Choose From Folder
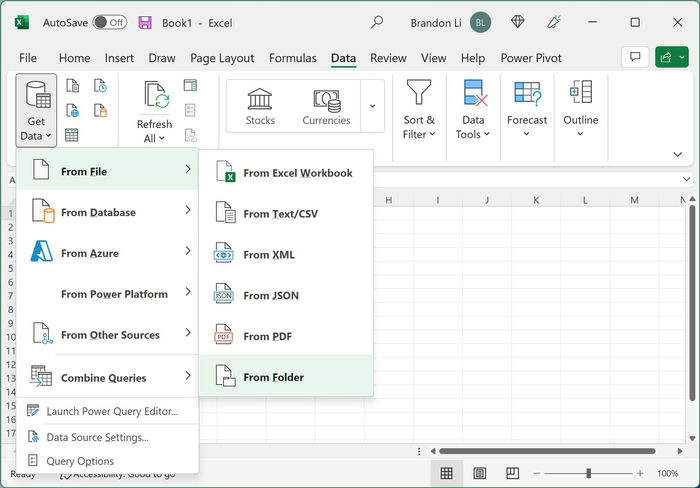The image size is (700, 488). [x=286, y=375]
